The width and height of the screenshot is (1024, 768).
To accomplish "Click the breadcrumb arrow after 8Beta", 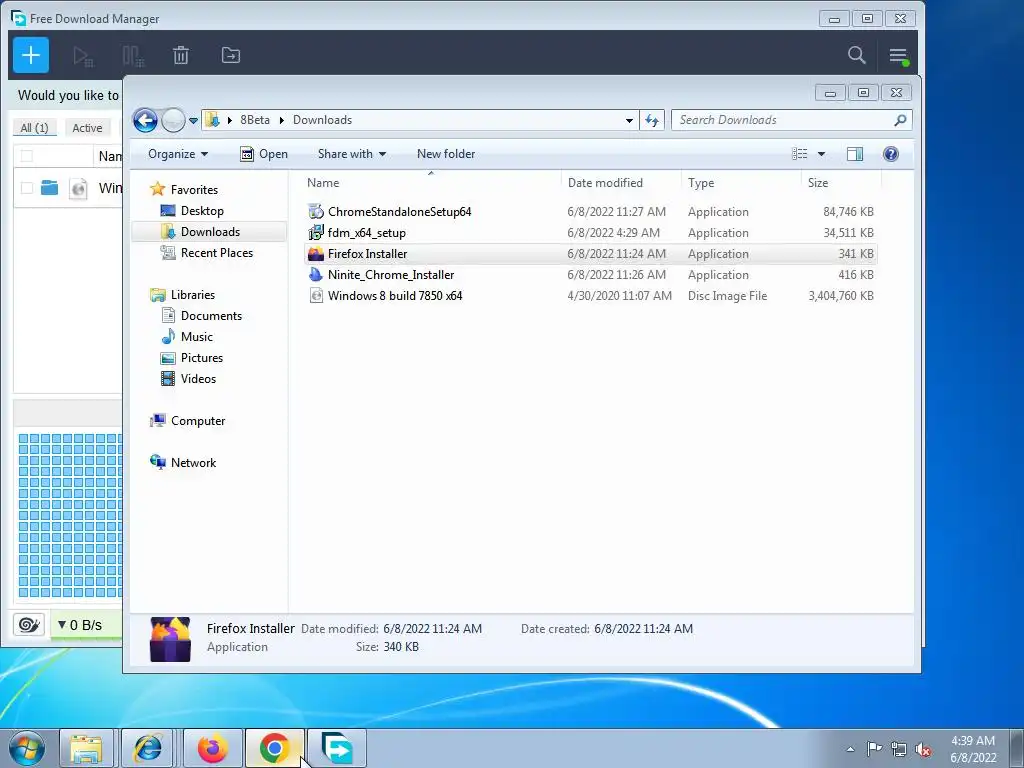I will coord(281,120).
